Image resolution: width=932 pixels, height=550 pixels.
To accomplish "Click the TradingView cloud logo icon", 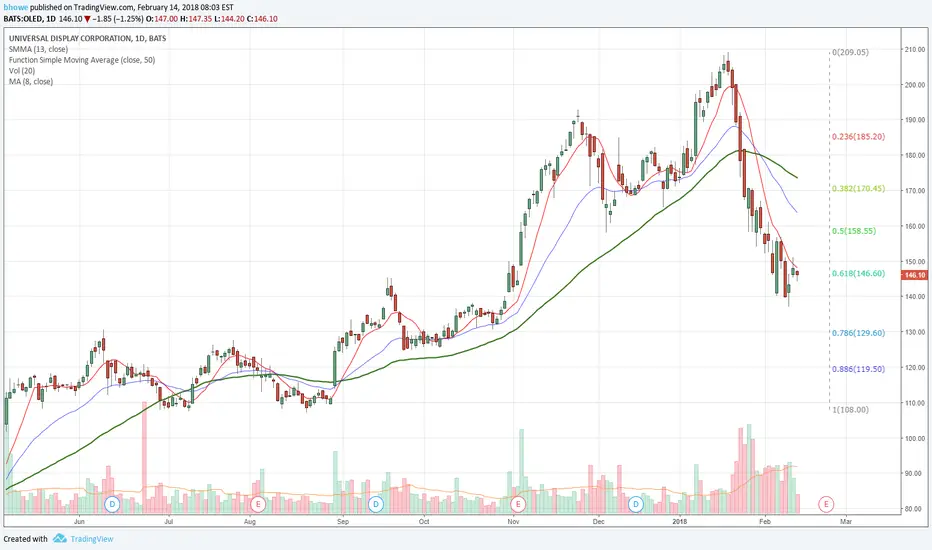I will [59, 539].
